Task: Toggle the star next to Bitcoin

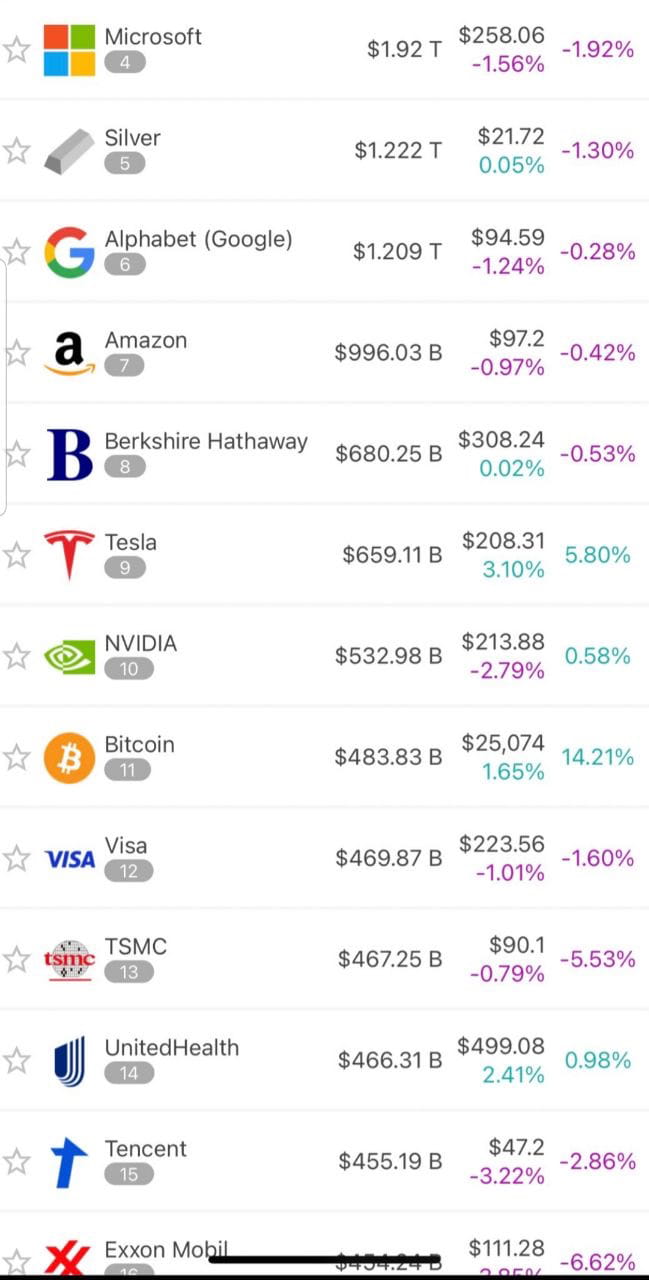Action: pos(17,757)
